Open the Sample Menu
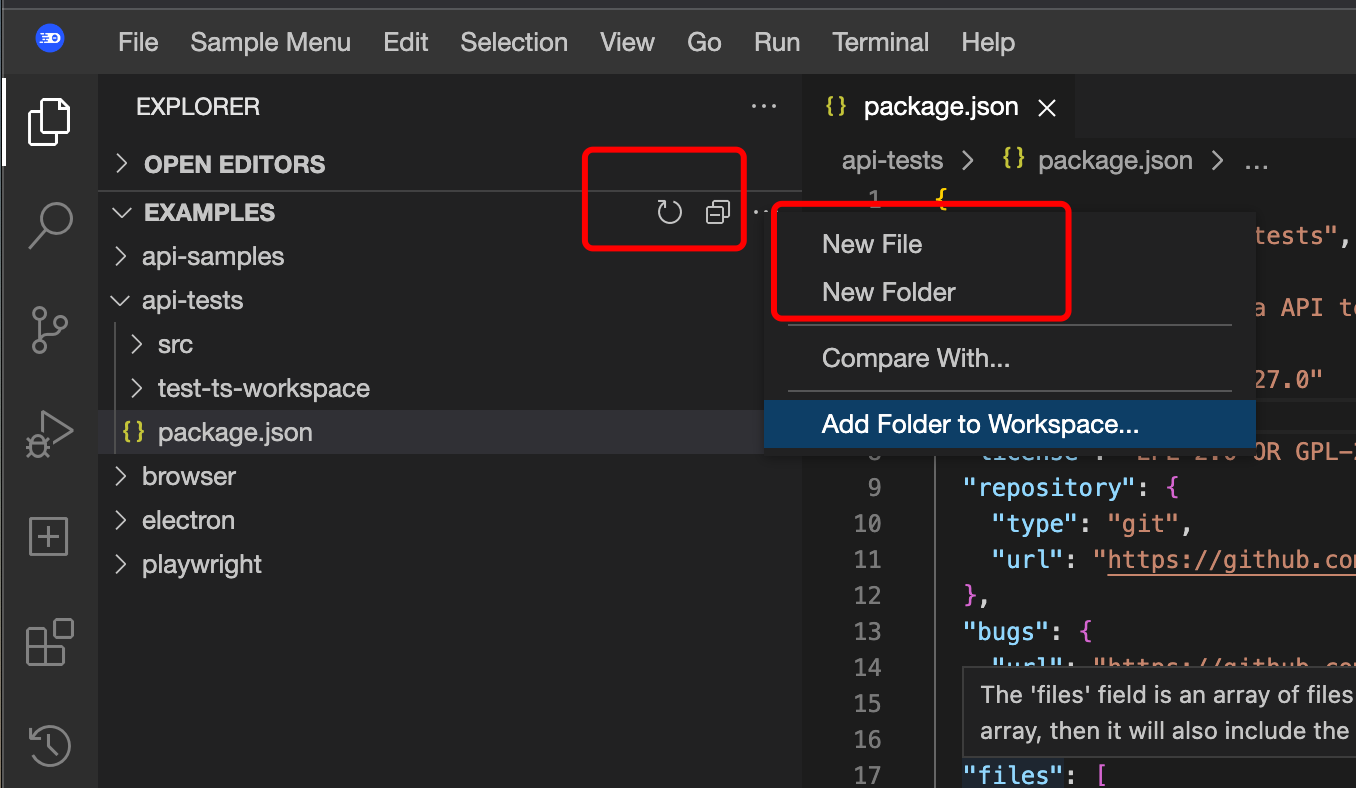 270,42
